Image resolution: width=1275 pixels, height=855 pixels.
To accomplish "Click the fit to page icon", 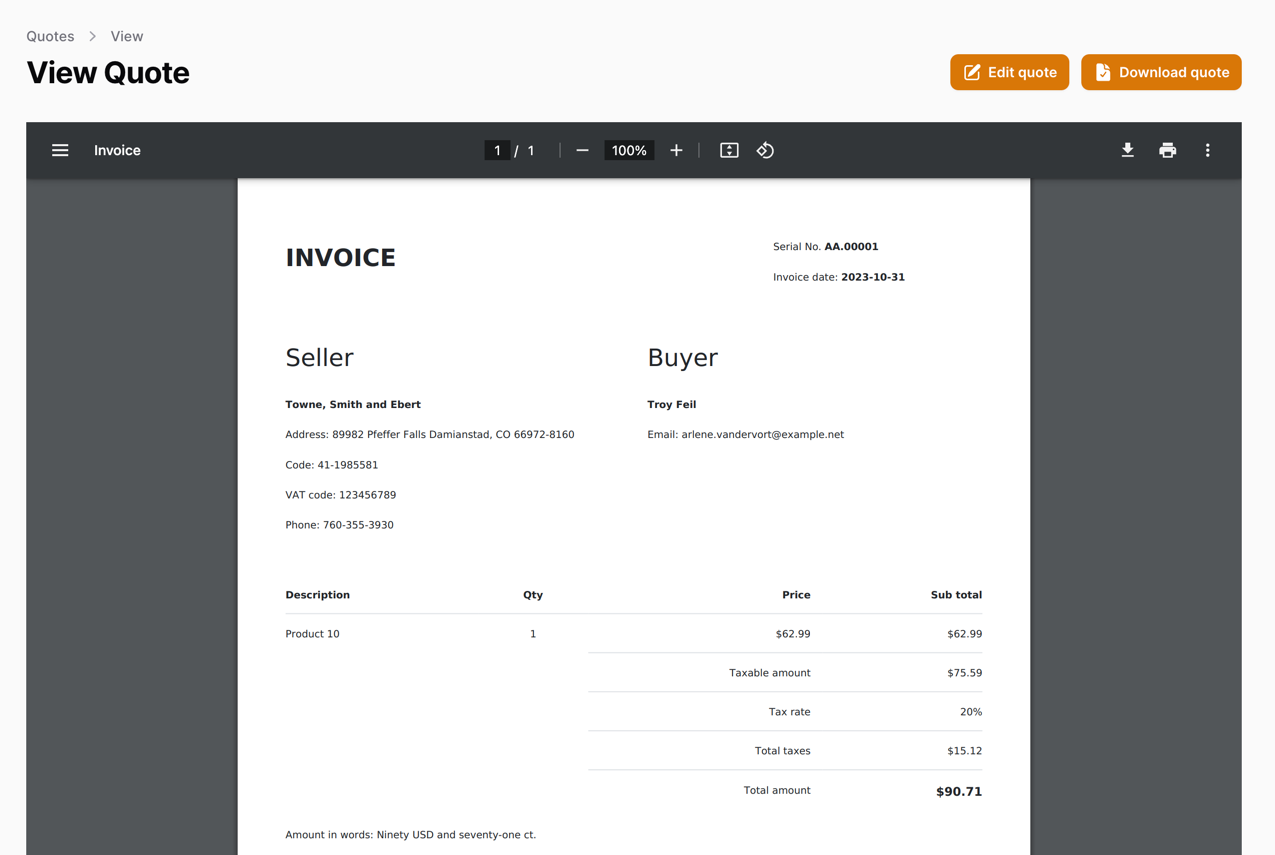I will click(x=729, y=150).
